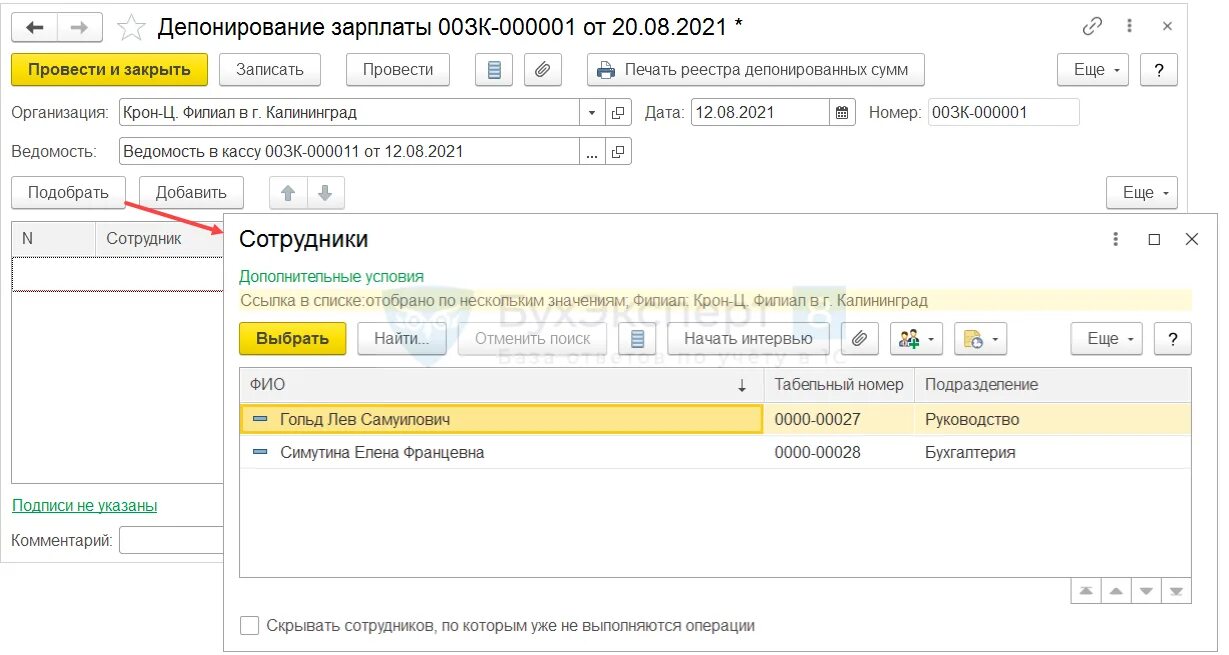Click the Отменить поиск button
Image resolution: width=1229 pixels, height=655 pixels.
pos(532,339)
